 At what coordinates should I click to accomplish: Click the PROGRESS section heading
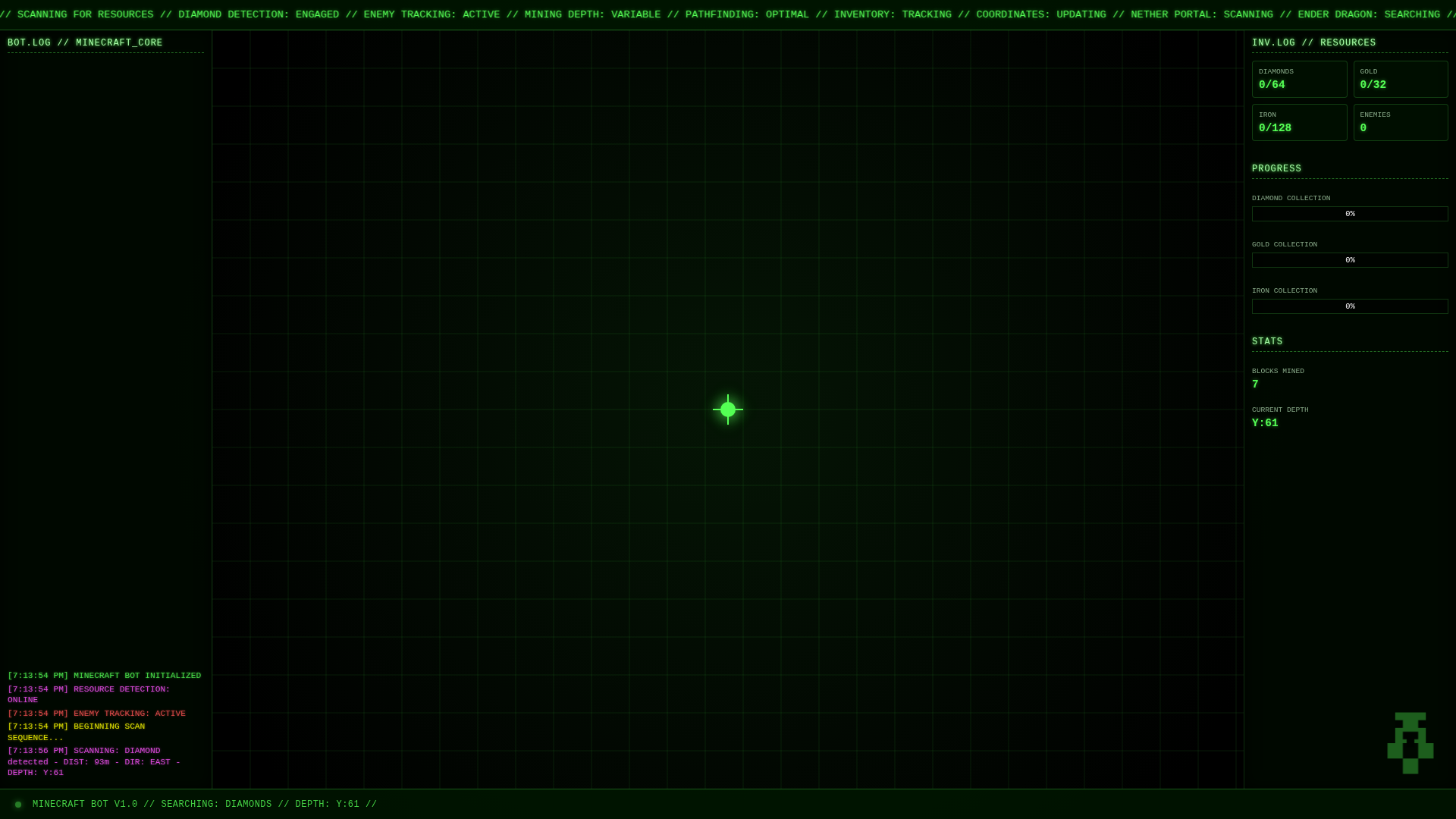tap(1276, 169)
